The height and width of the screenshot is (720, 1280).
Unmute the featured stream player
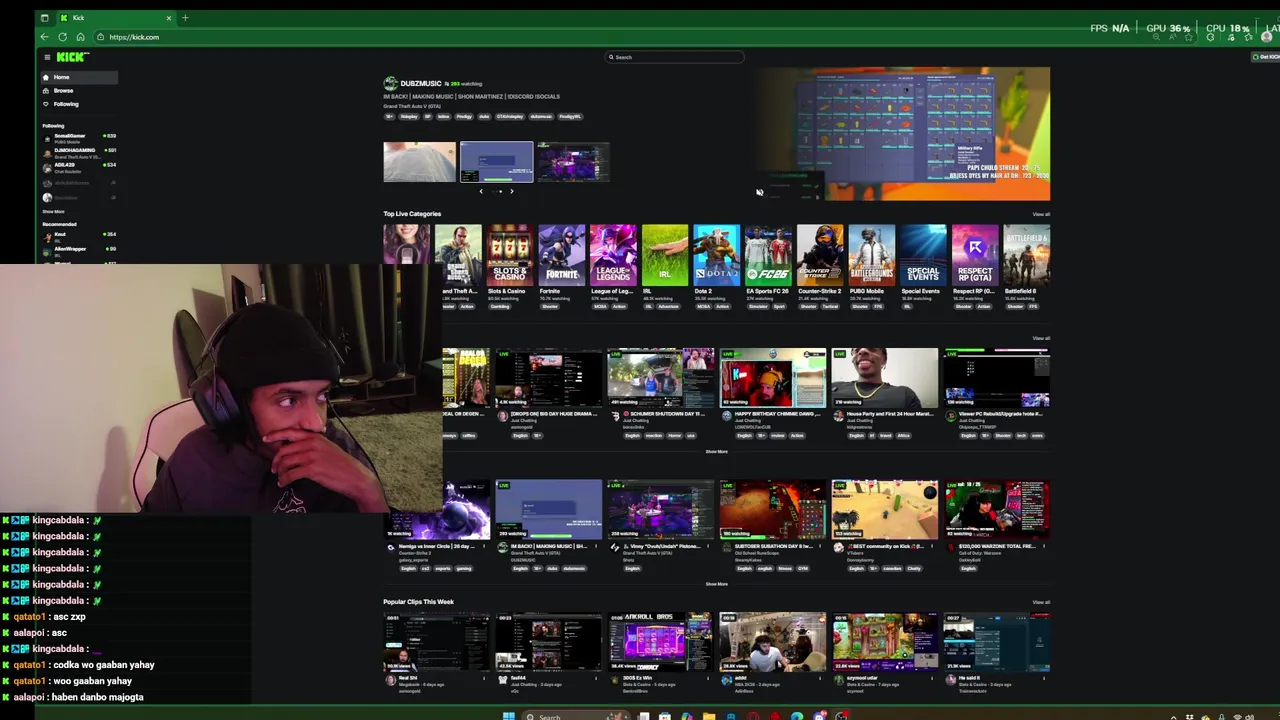click(x=760, y=192)
